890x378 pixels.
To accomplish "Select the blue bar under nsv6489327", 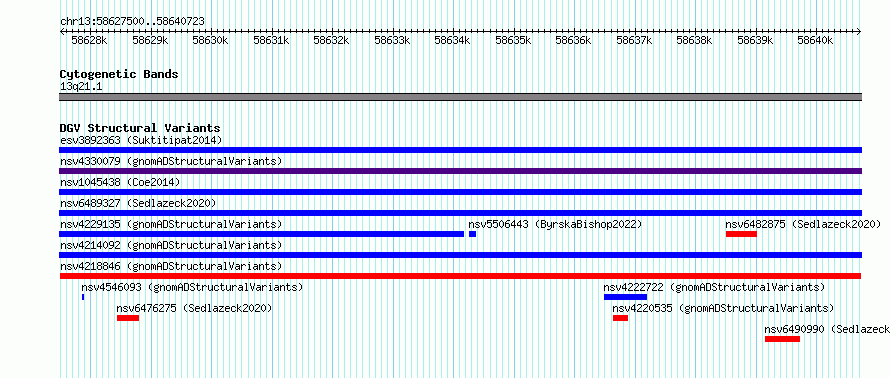I will (x=460, y=213).
